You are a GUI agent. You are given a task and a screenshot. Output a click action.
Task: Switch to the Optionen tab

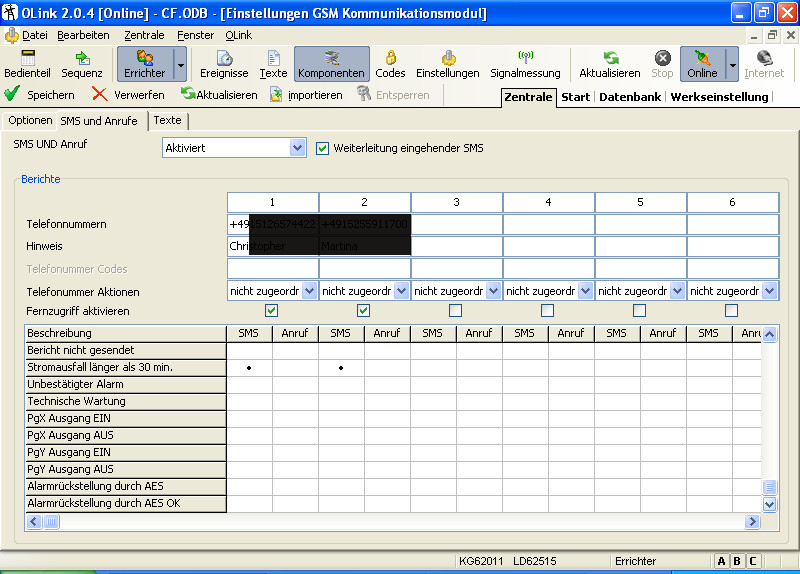click(x=30, y=120)
